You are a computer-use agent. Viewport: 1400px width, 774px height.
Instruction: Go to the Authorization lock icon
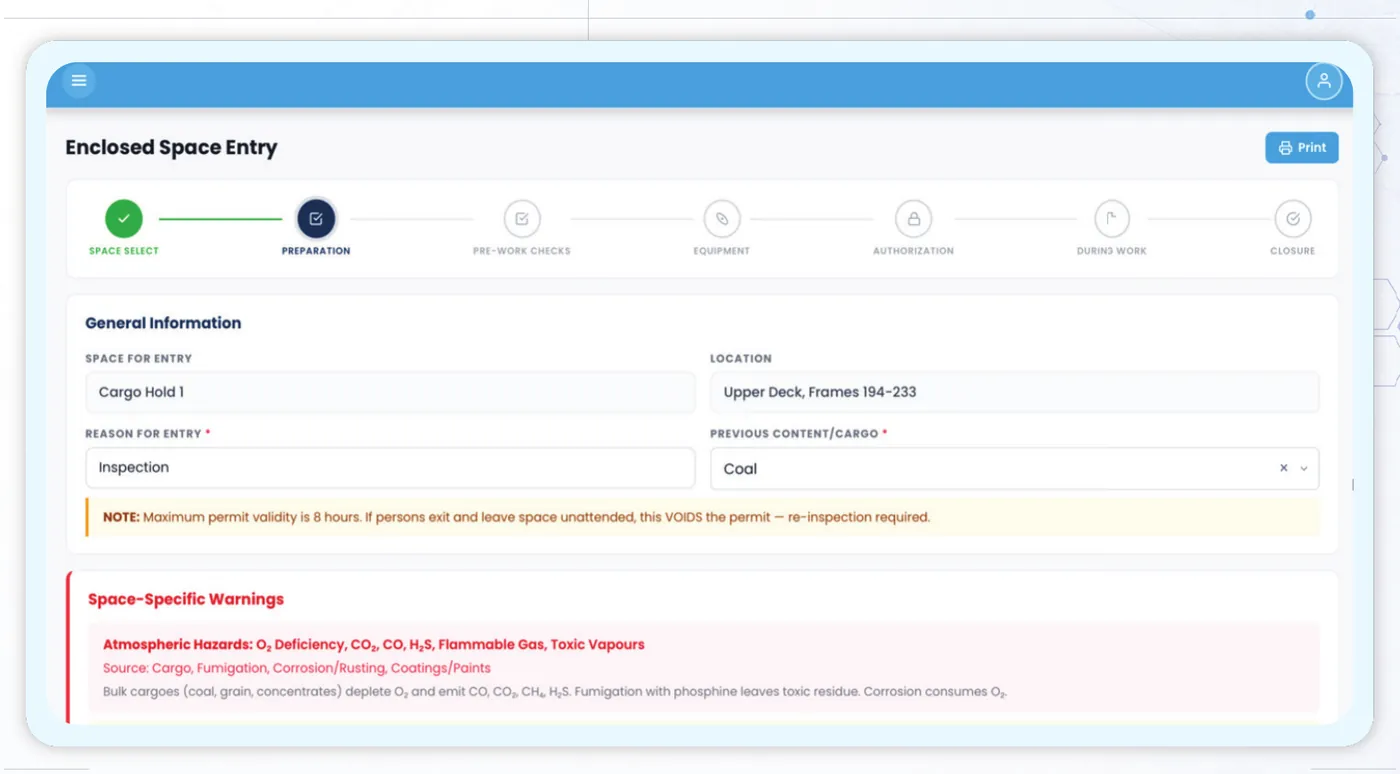pos(913,218)
